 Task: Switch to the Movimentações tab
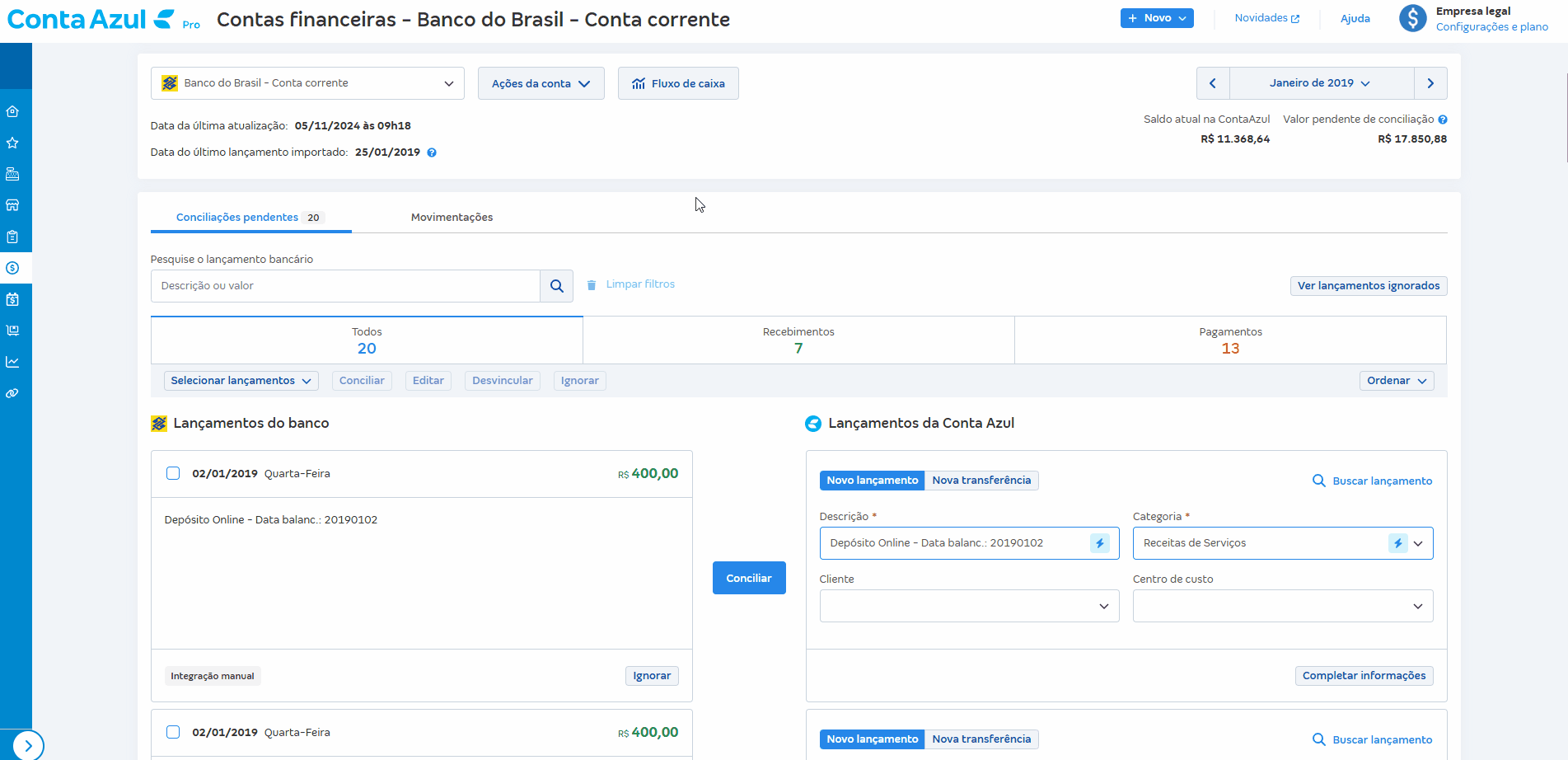point(452,217)
